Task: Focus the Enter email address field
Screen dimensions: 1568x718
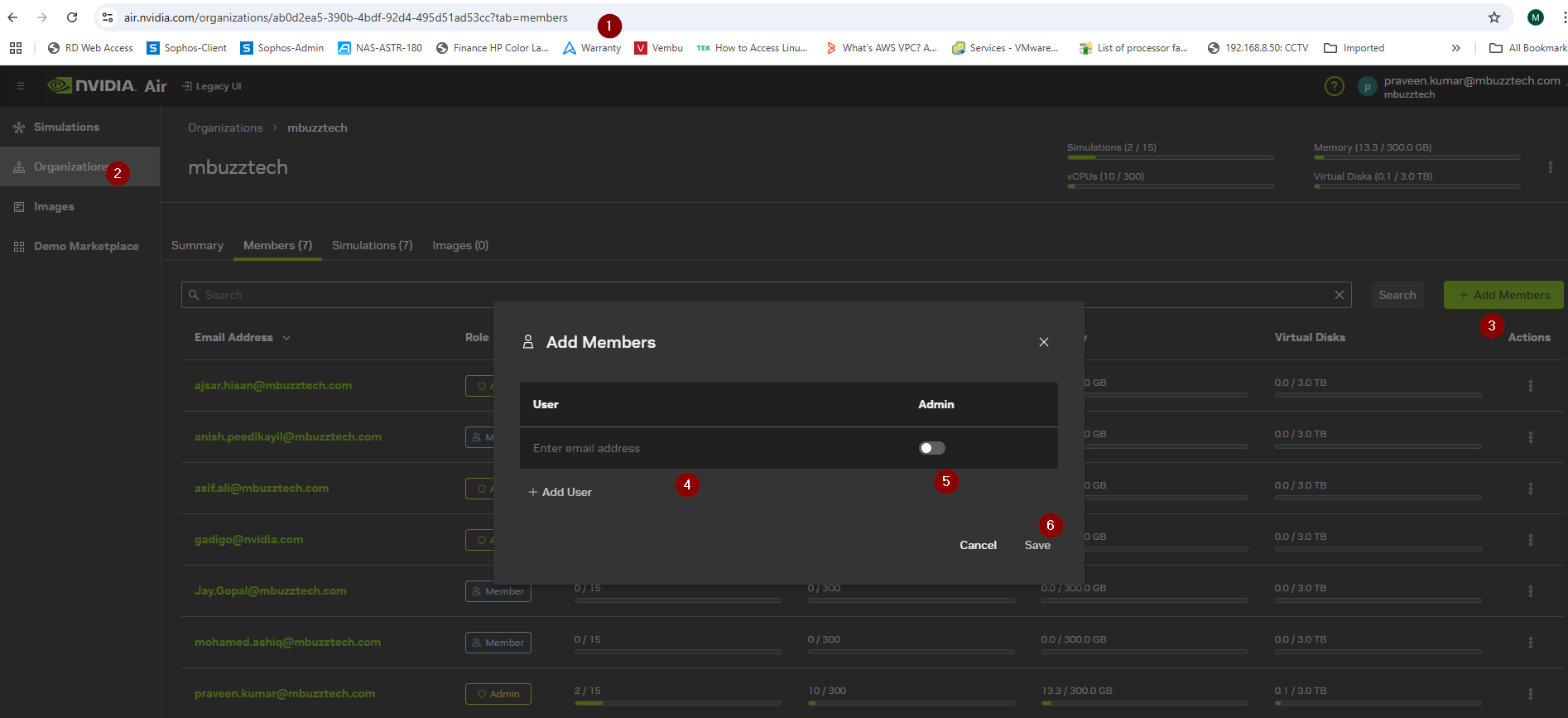Action: coord(712,448)
